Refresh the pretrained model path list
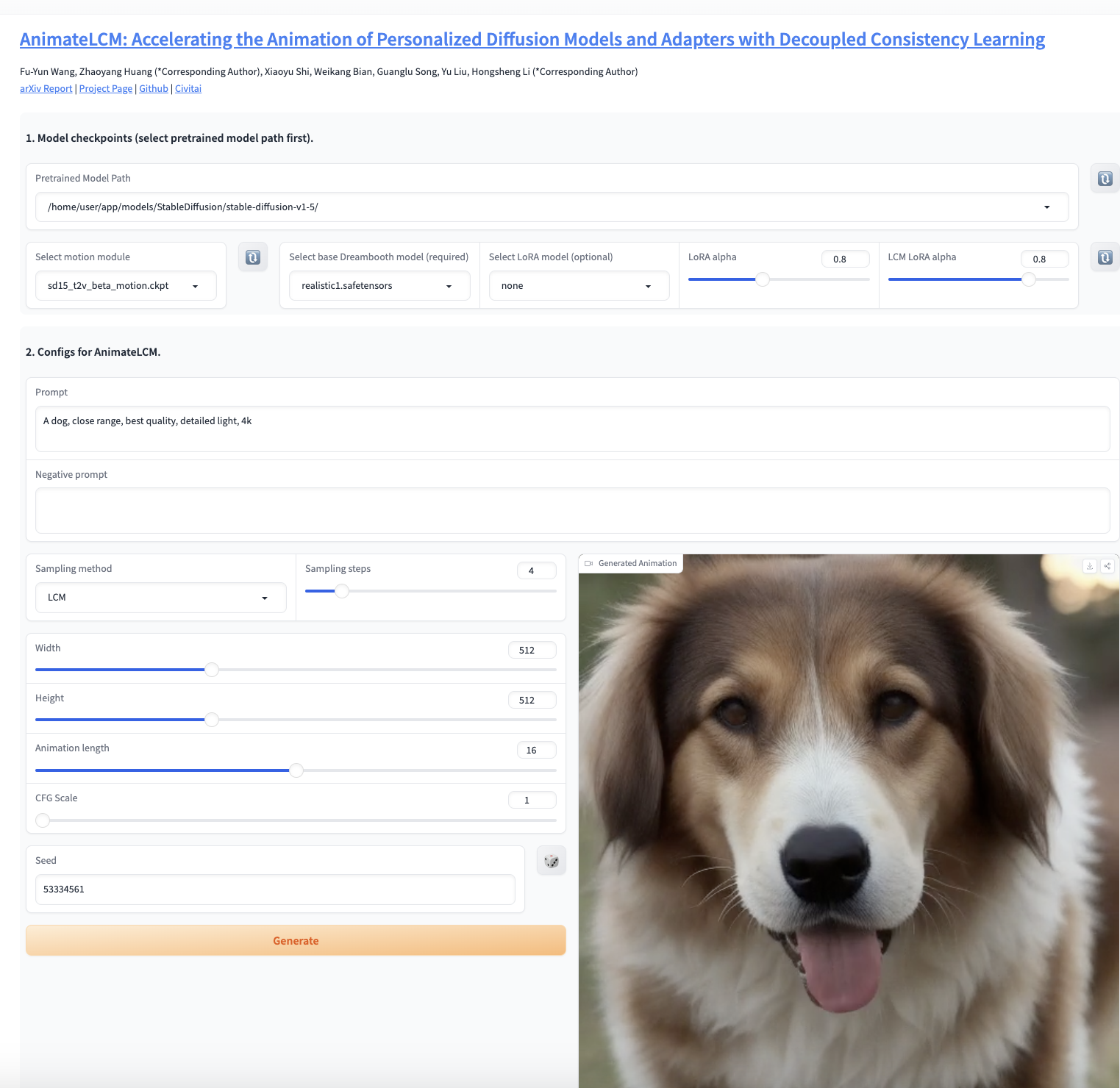 (x=1105, y=179)
